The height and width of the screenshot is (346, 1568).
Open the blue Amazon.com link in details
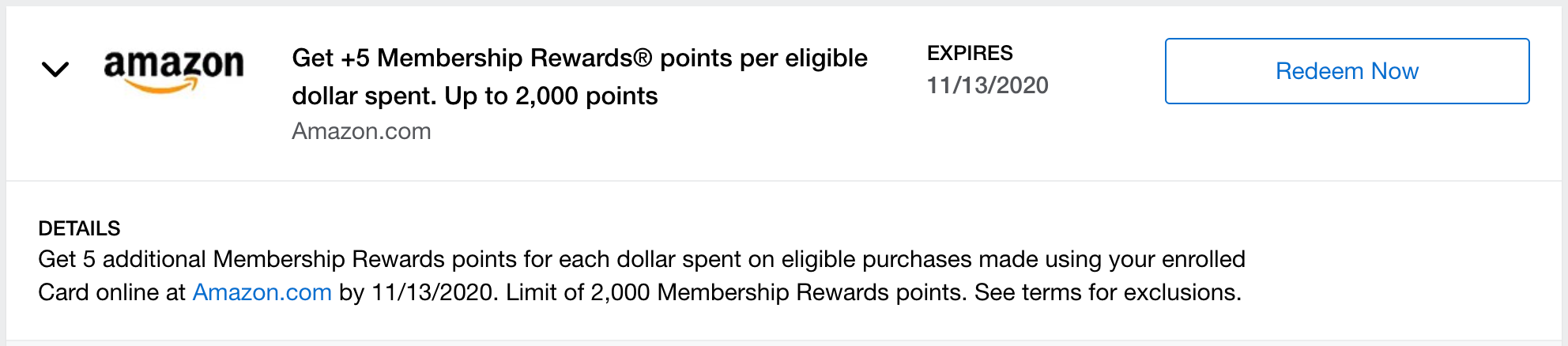(x=262, y=292)
